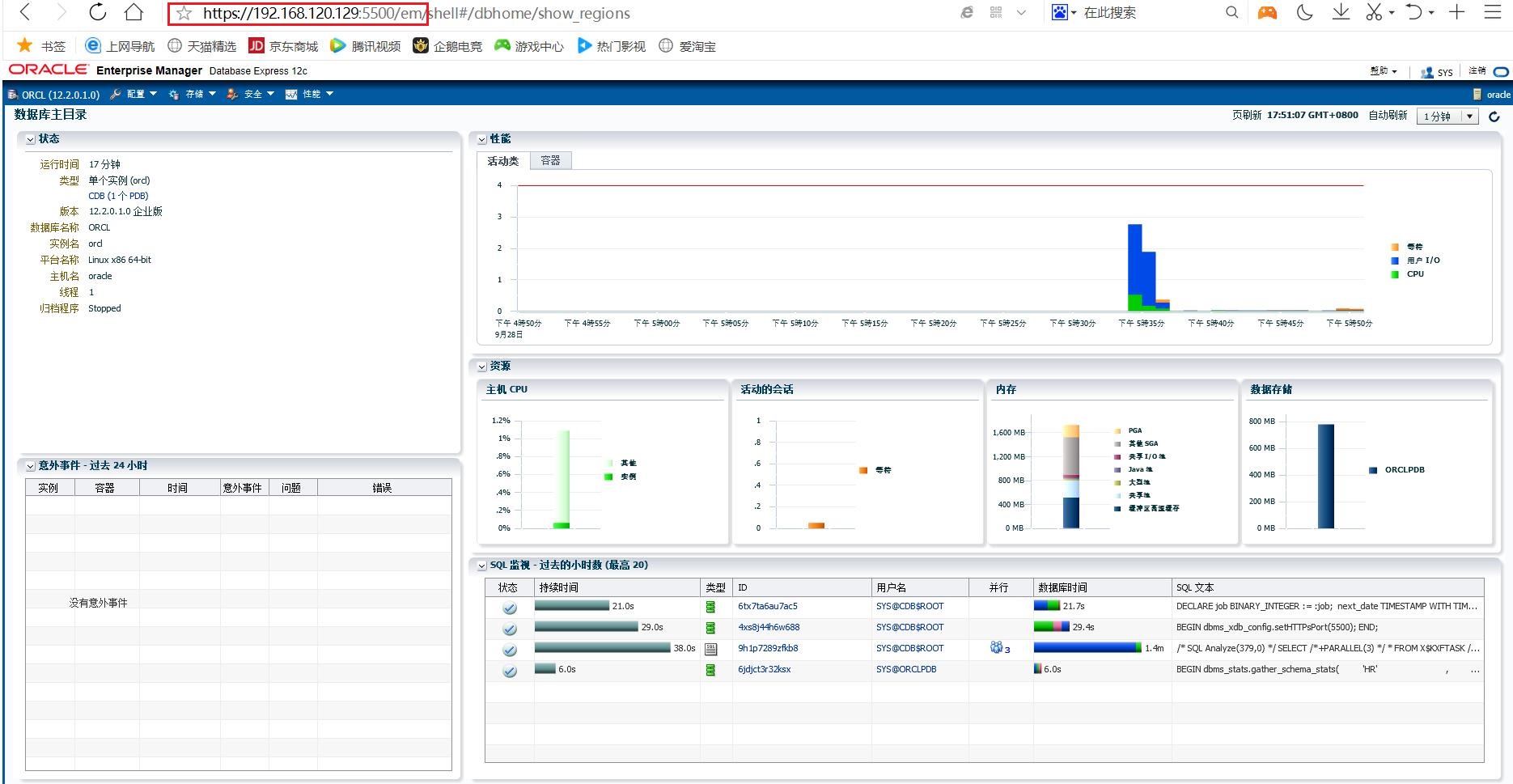Open the auto-refresh 1分钟 dropdown

pos(1448,117)
